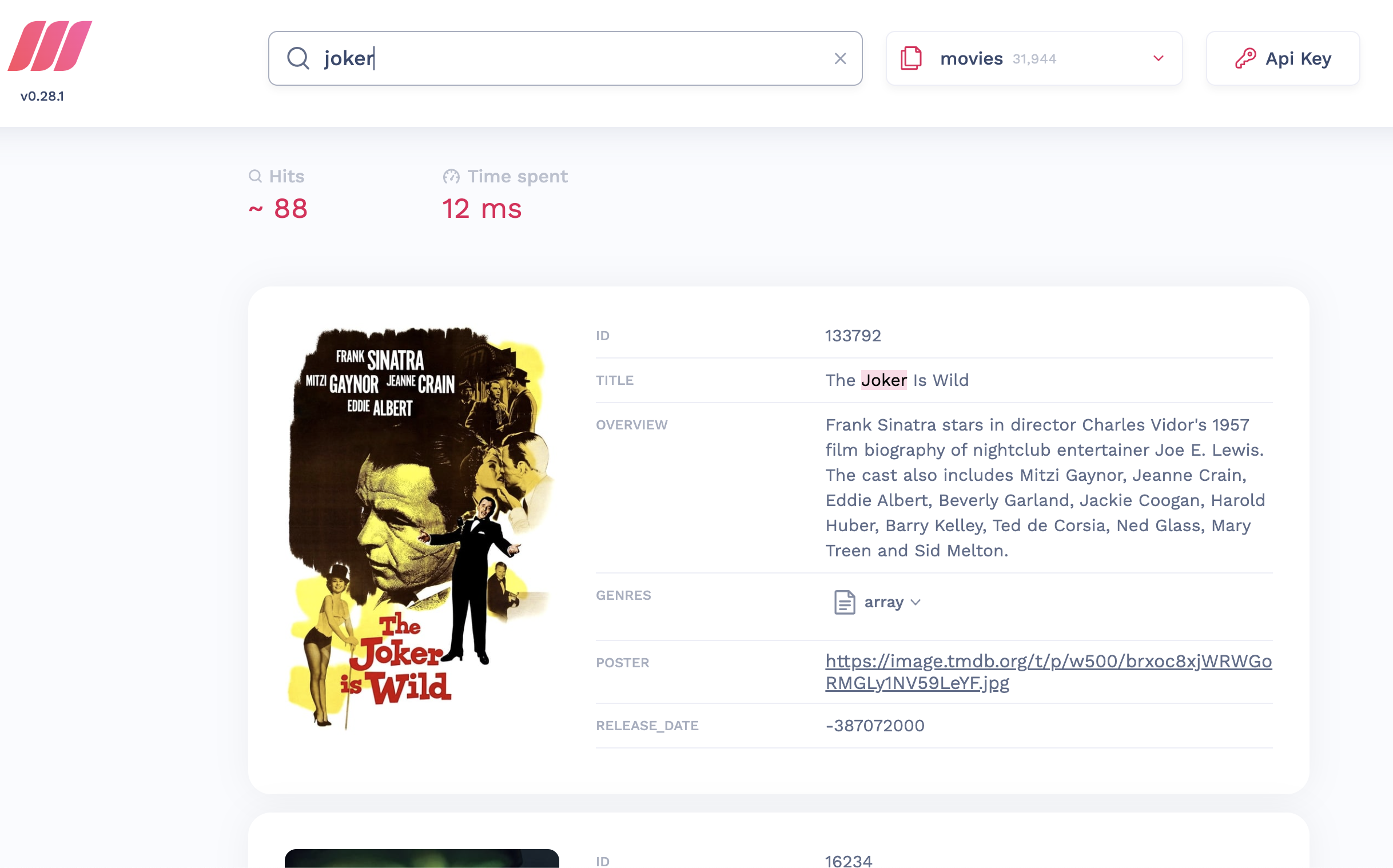Click the Hits magnifier icon

point(255,176)
